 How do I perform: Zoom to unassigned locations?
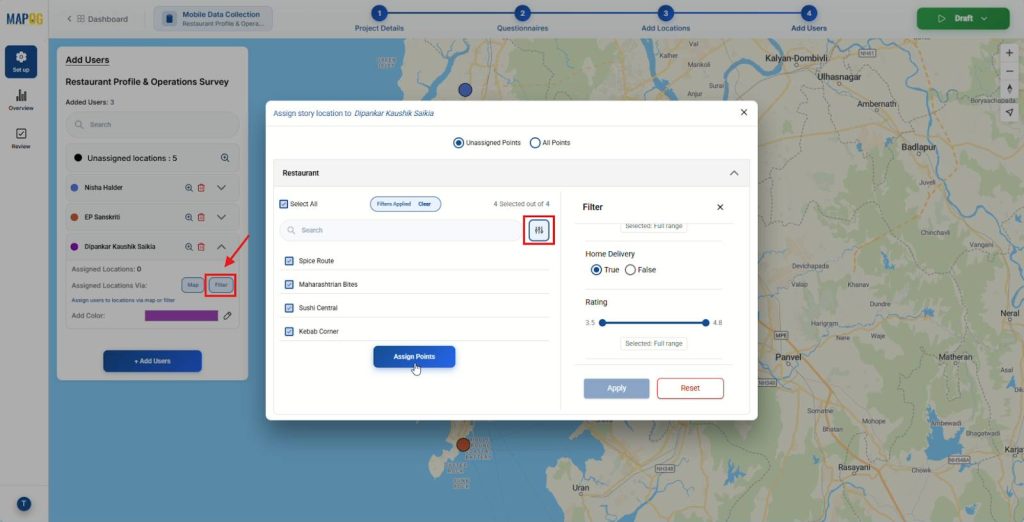tap(225, 158)
